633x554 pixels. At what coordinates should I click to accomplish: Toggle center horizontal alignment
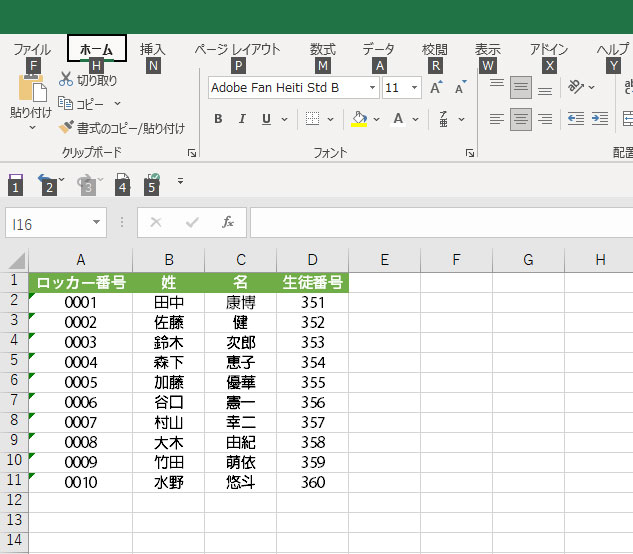tap(520, 119)
